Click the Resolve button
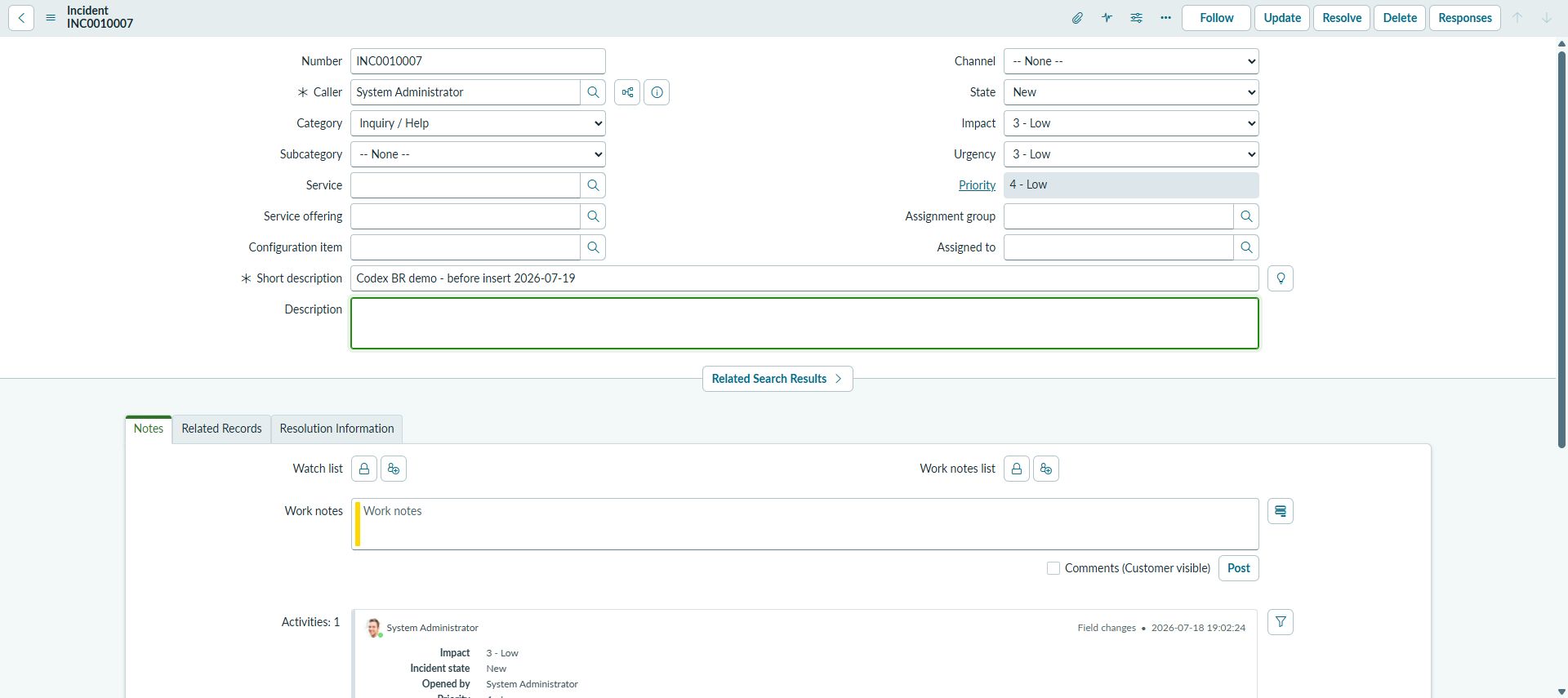Viewport: 1568px width, 698px height. click(x=1342, y=18)
